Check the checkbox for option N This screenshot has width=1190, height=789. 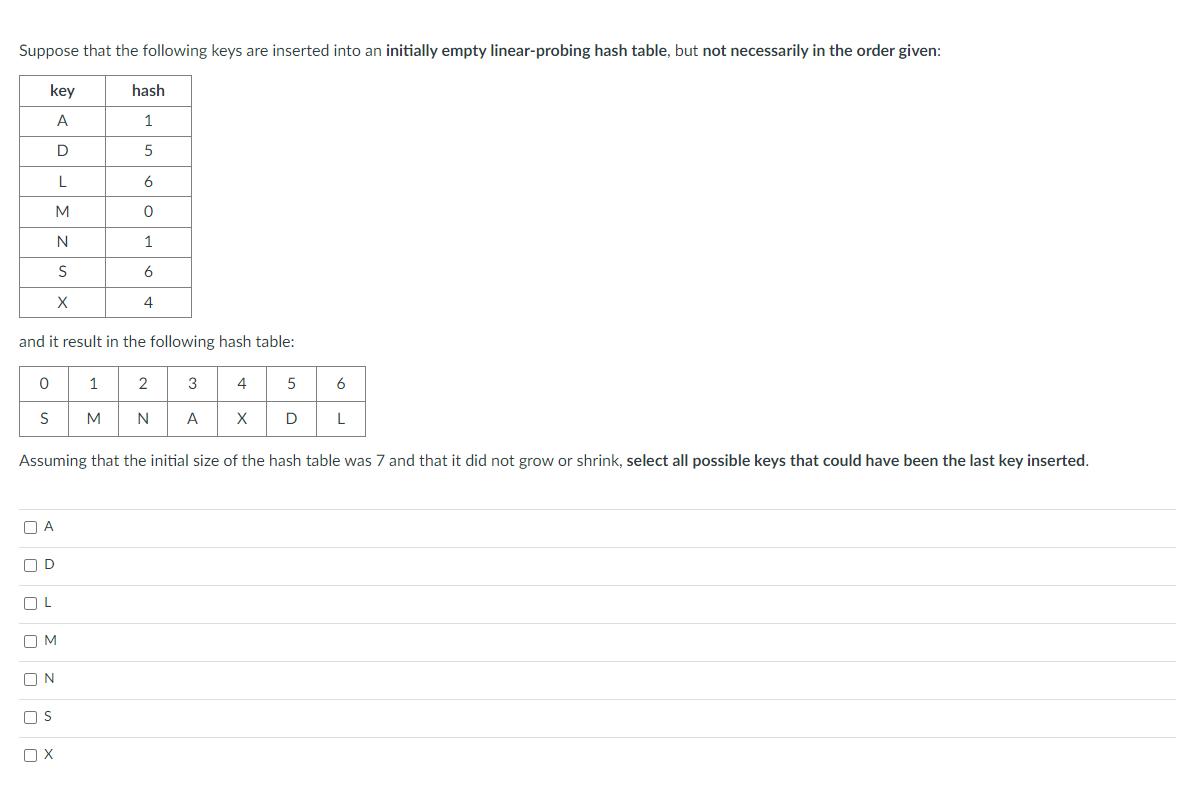(x=30, y=678)
